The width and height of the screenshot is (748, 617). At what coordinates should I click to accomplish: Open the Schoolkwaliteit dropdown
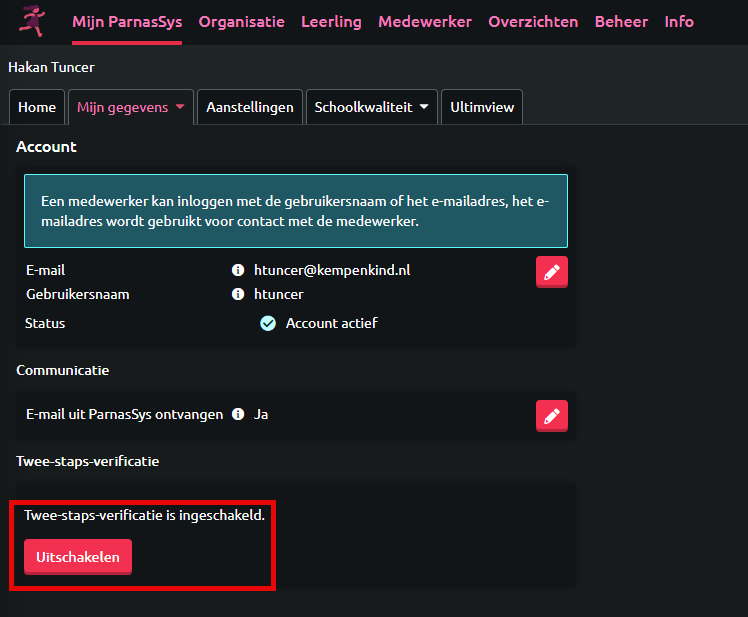371,107
